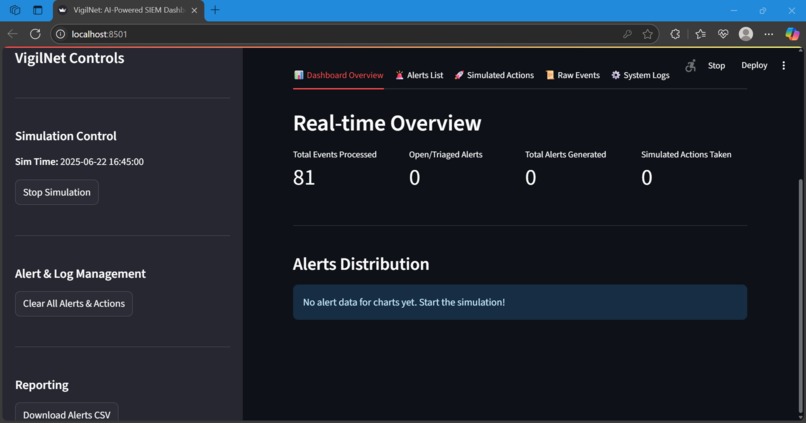Image resolution: width=806 pixels, height=423 pixels.
Task: Add this page to favorites star
Action: point(648,34)
